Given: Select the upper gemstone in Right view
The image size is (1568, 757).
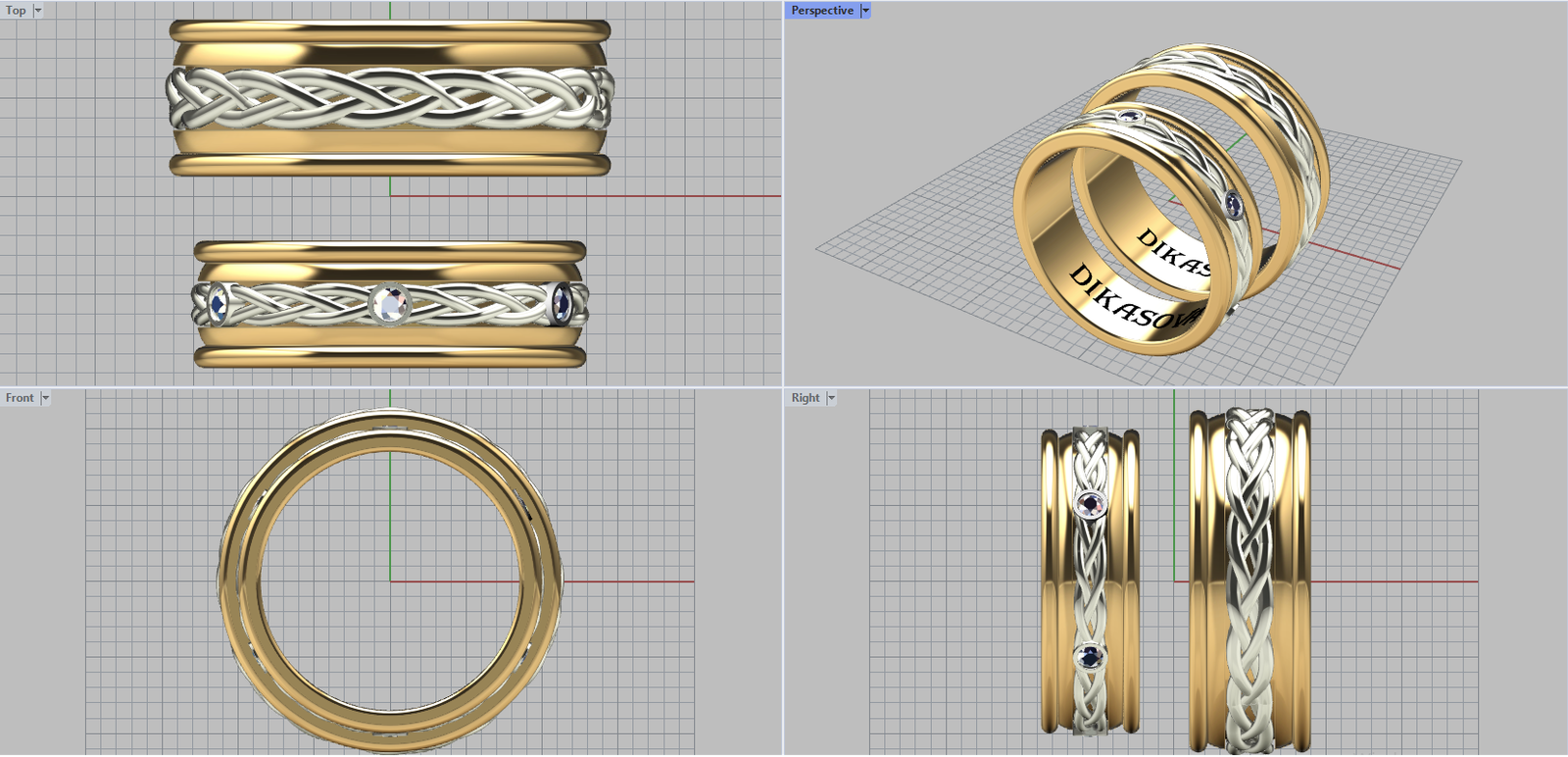Looking at the screenshot, I should (x=1090, y=504).
